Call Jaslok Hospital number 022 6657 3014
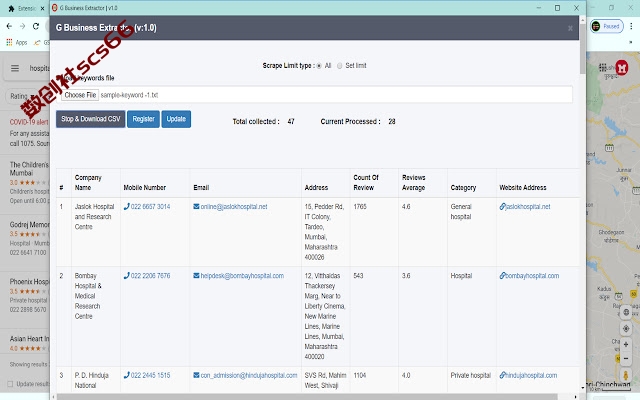Screen dimensions: 640x400 coord(150,207)
